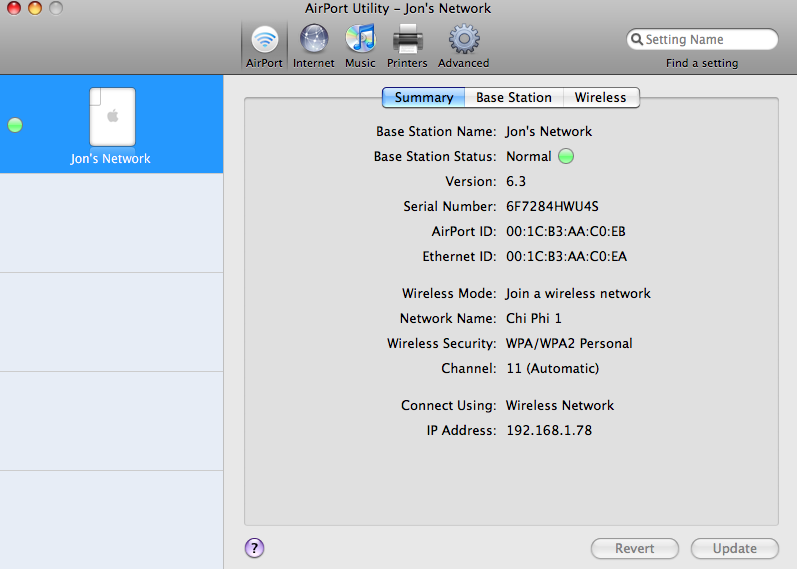The height and width of the screenshot is (569, 797).
Task: Click the Update button
Action: tap(734, 548)
